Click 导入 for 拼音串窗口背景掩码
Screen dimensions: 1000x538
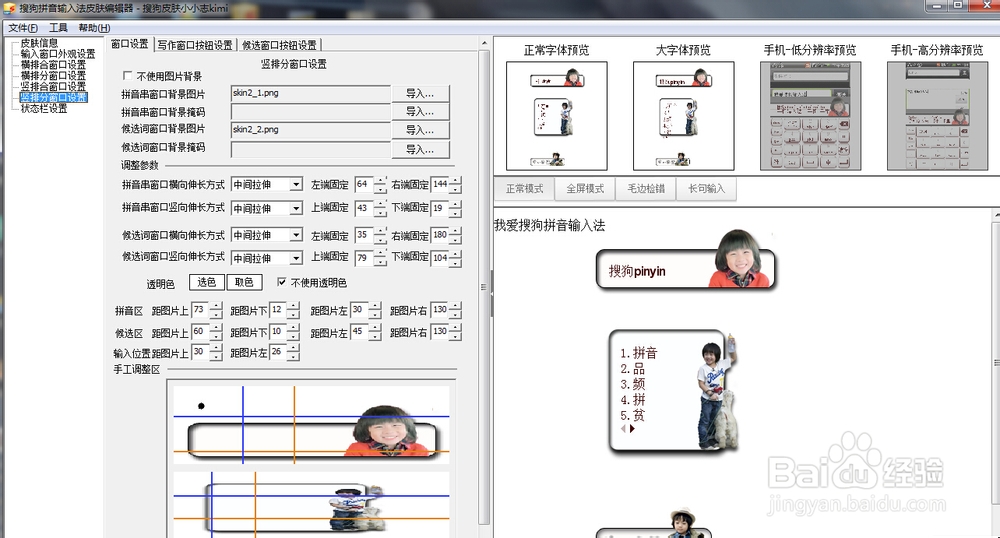pos(420,112)
